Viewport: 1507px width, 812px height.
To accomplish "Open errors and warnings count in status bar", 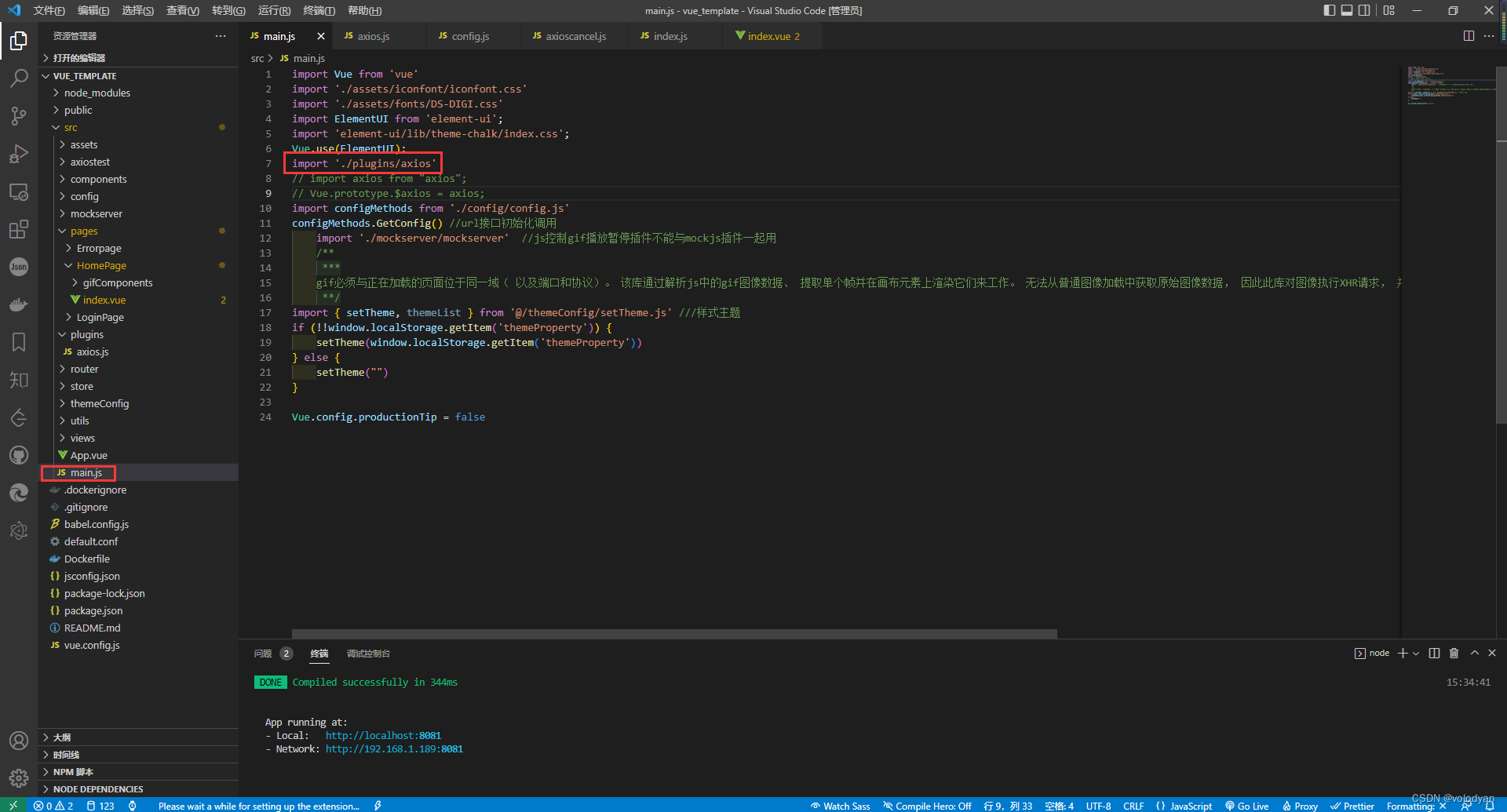I will 53,806.
